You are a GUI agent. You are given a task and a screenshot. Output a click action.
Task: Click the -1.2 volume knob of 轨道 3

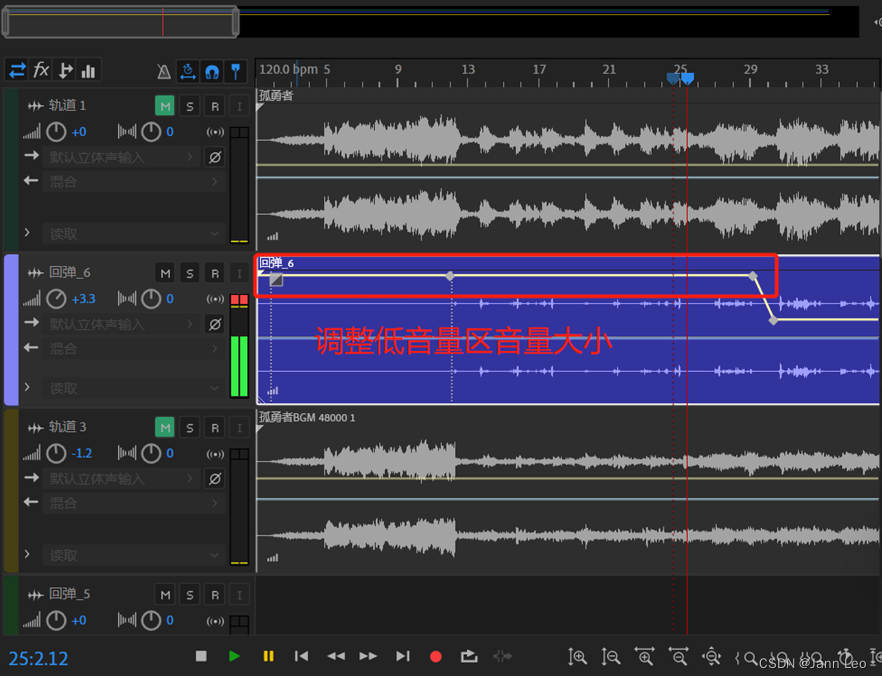56,453
